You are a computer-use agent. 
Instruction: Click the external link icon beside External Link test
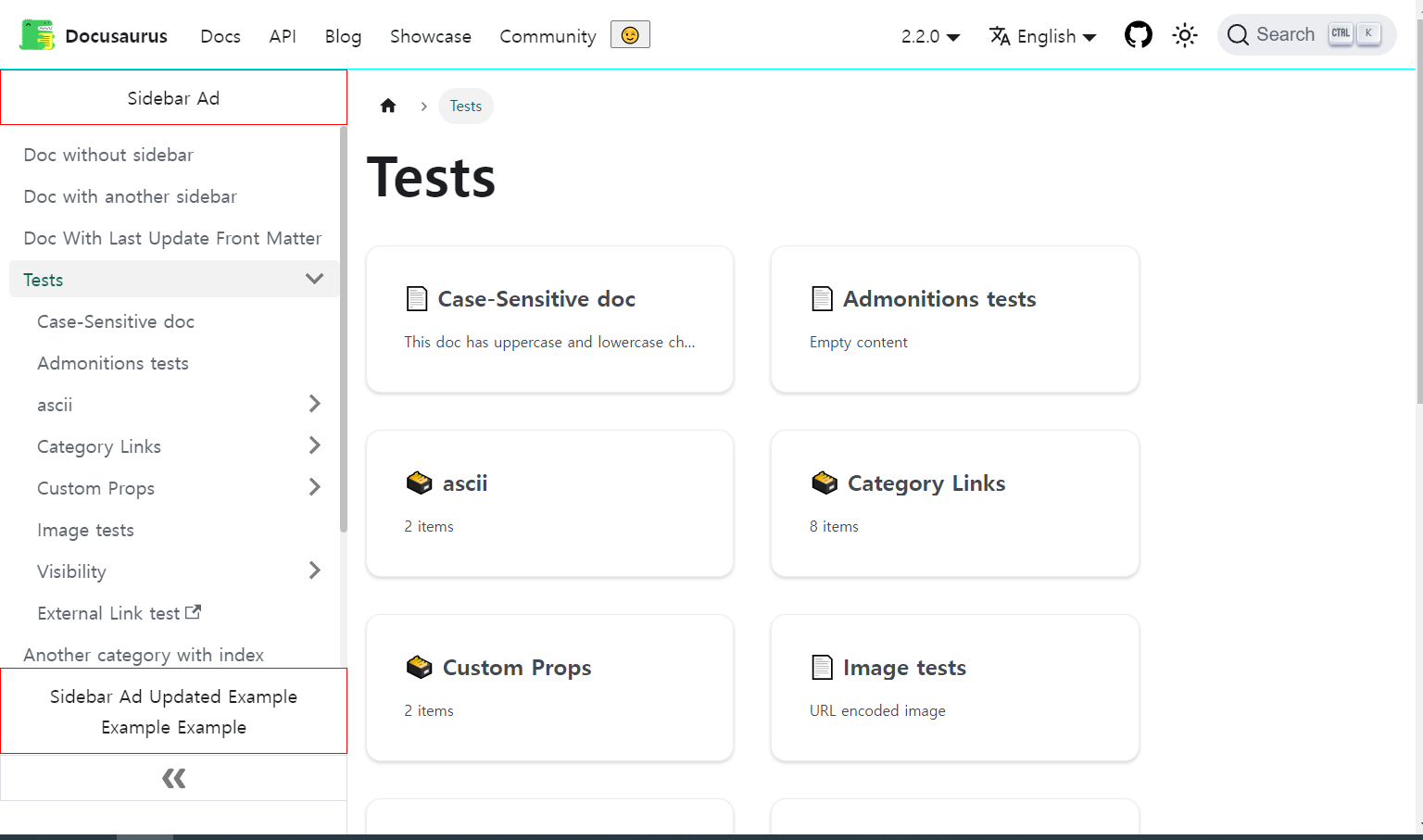point(193,612)
